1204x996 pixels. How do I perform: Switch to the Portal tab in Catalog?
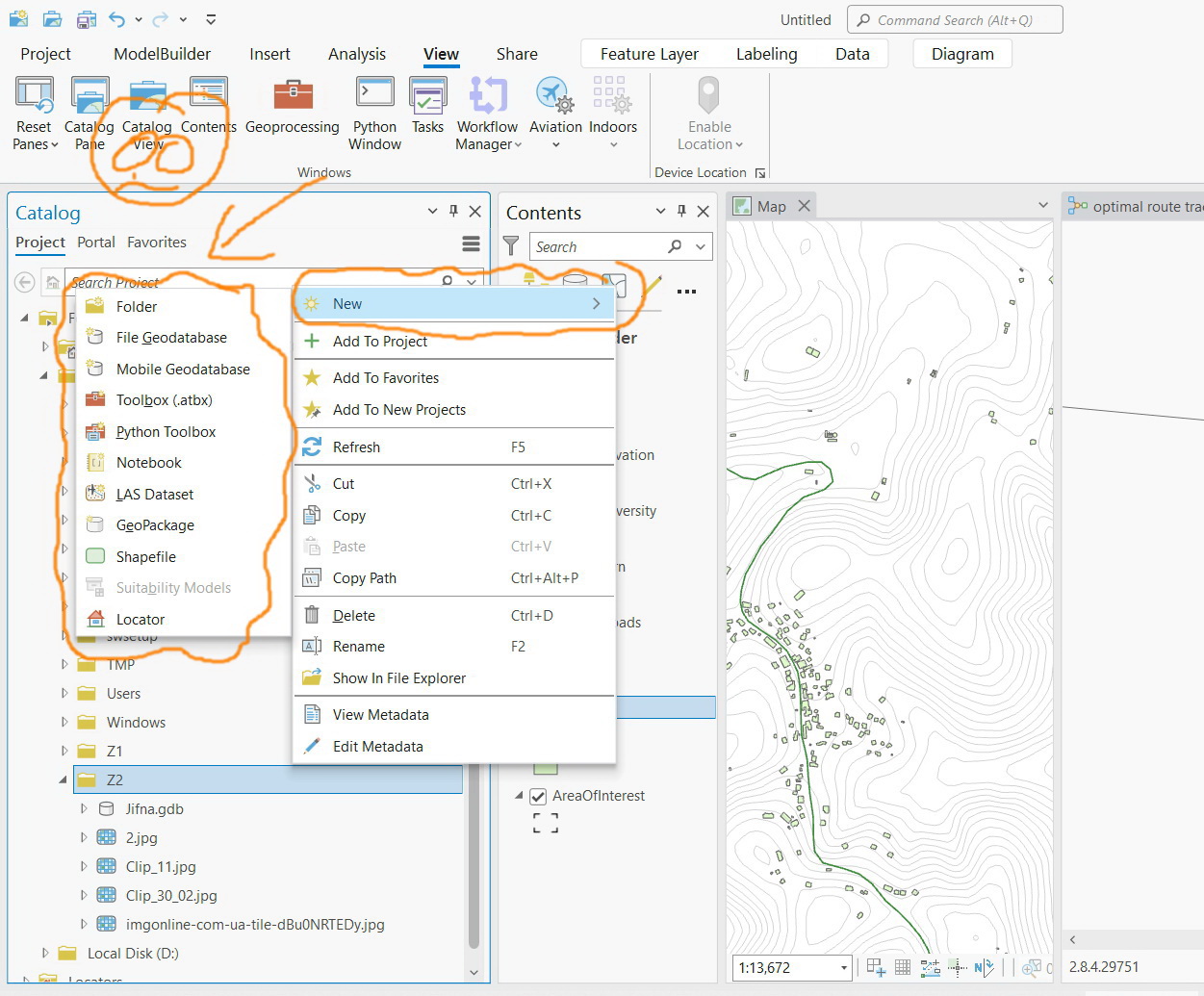pos(95,243)
